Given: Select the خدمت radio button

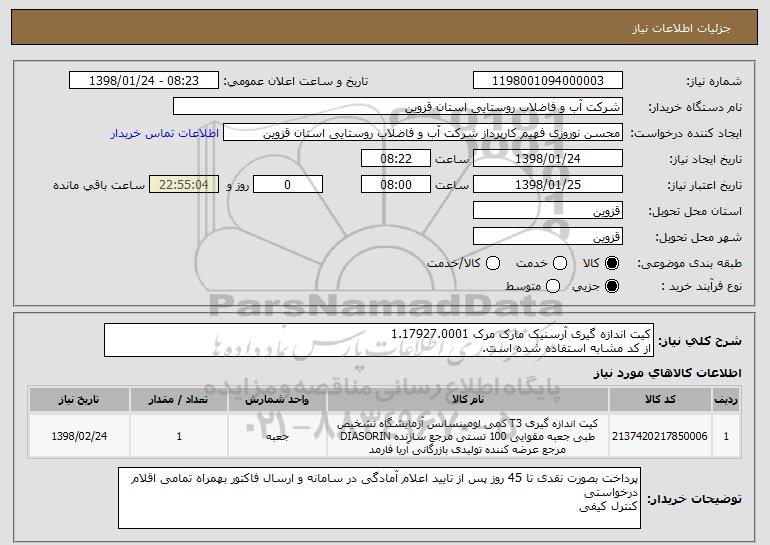Looking at the screenshot, I should (x=560, y=264).
